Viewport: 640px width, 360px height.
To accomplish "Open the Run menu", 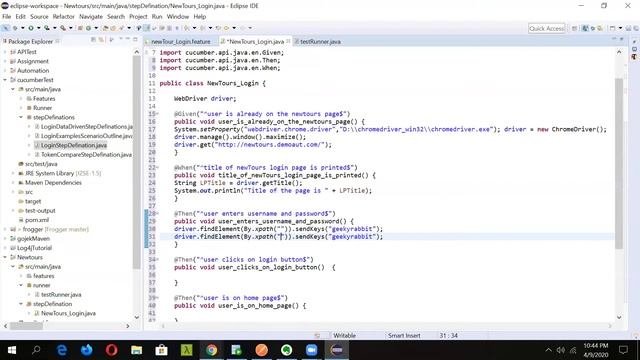I will (157, 17).
